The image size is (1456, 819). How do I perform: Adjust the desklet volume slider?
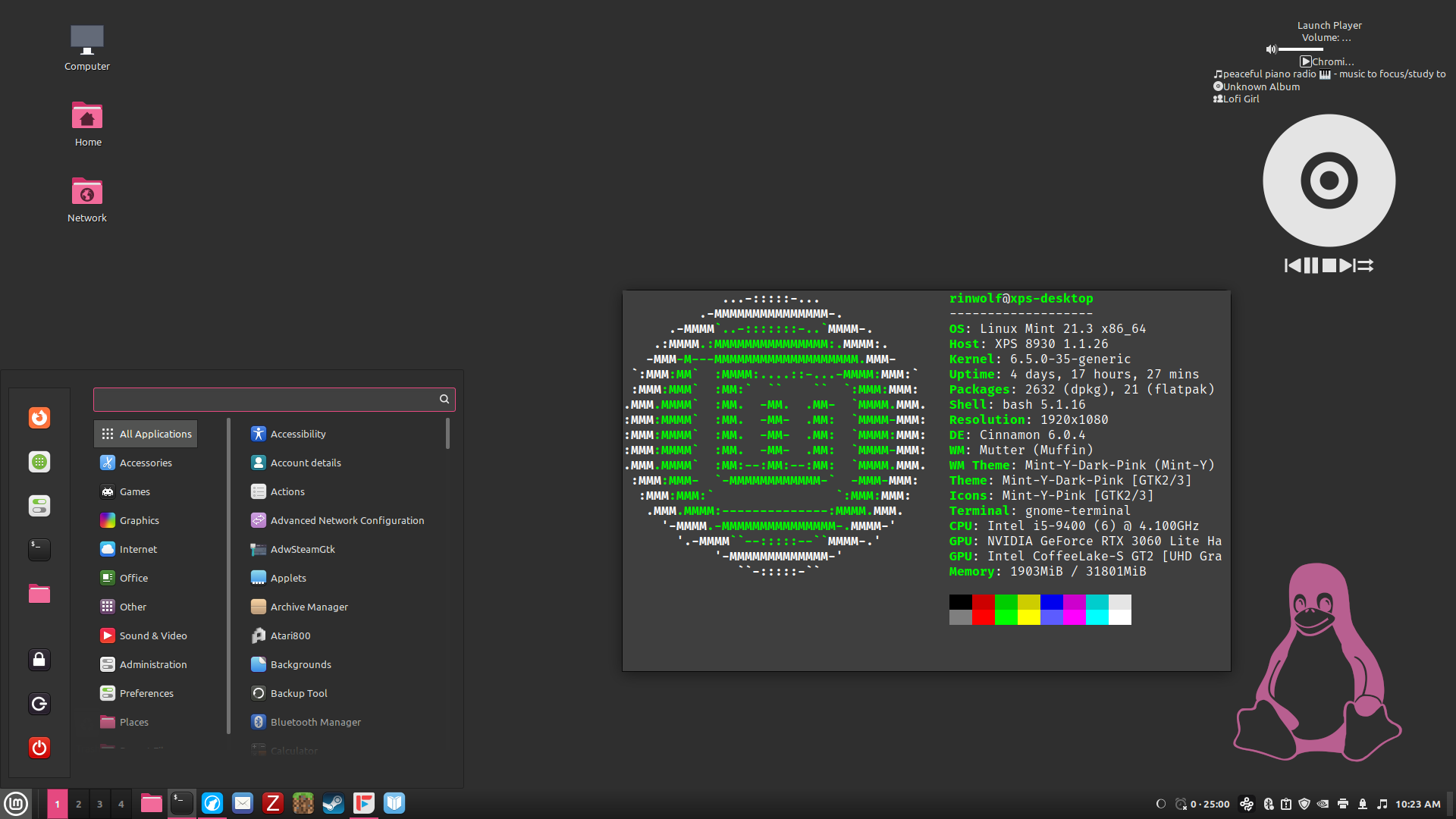point(1301,49)
